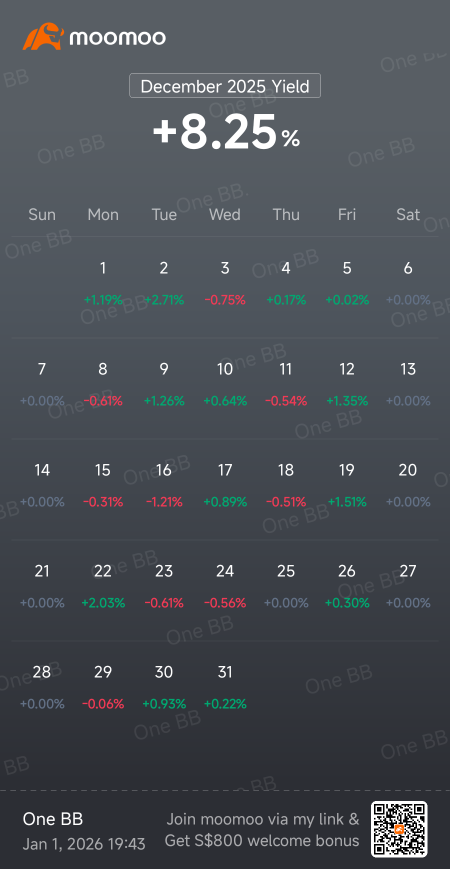
Task: Click day 16 showing -1.21% loss
Action: [x=164, y=485]
